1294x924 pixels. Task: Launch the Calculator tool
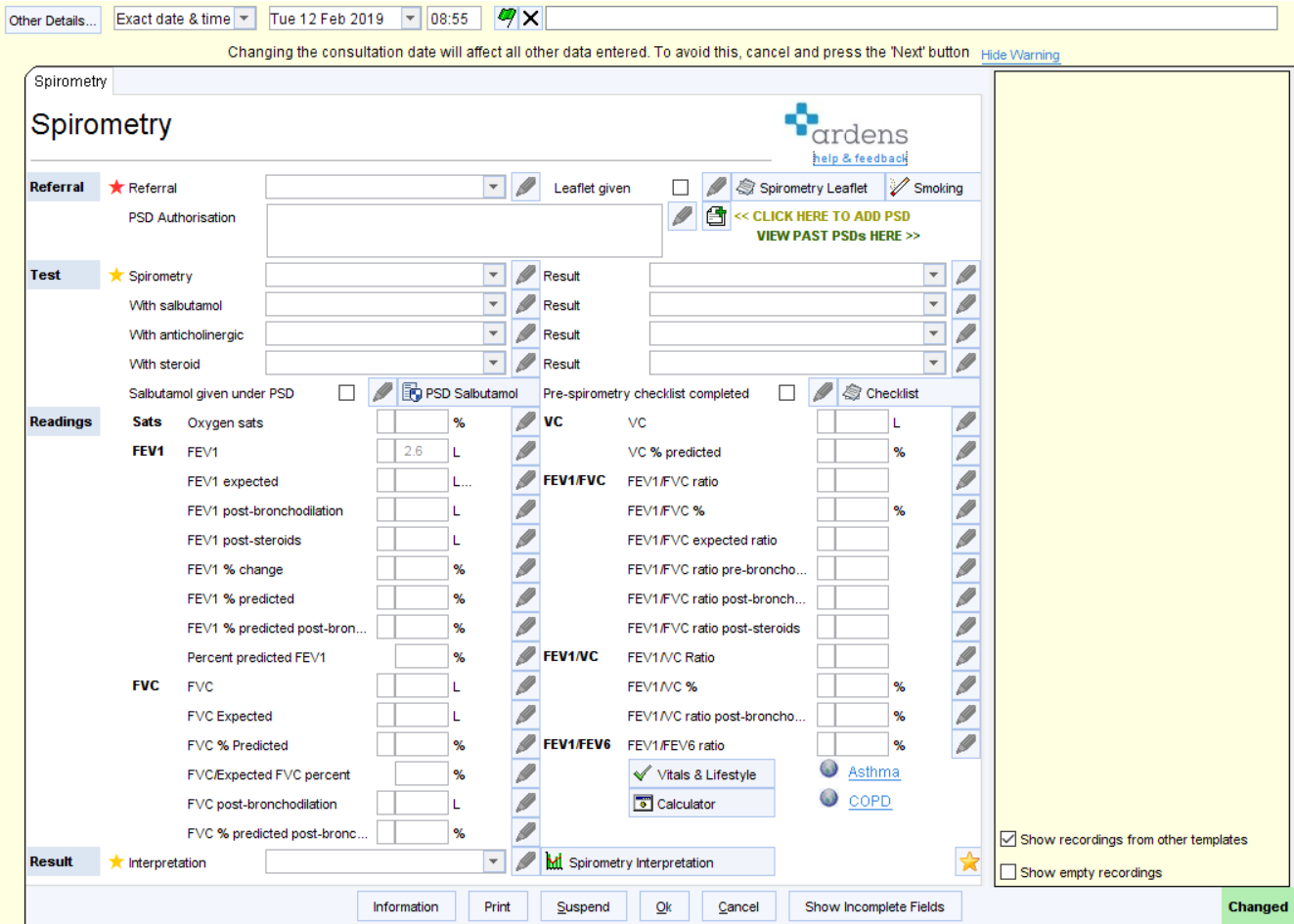point(700,803)
